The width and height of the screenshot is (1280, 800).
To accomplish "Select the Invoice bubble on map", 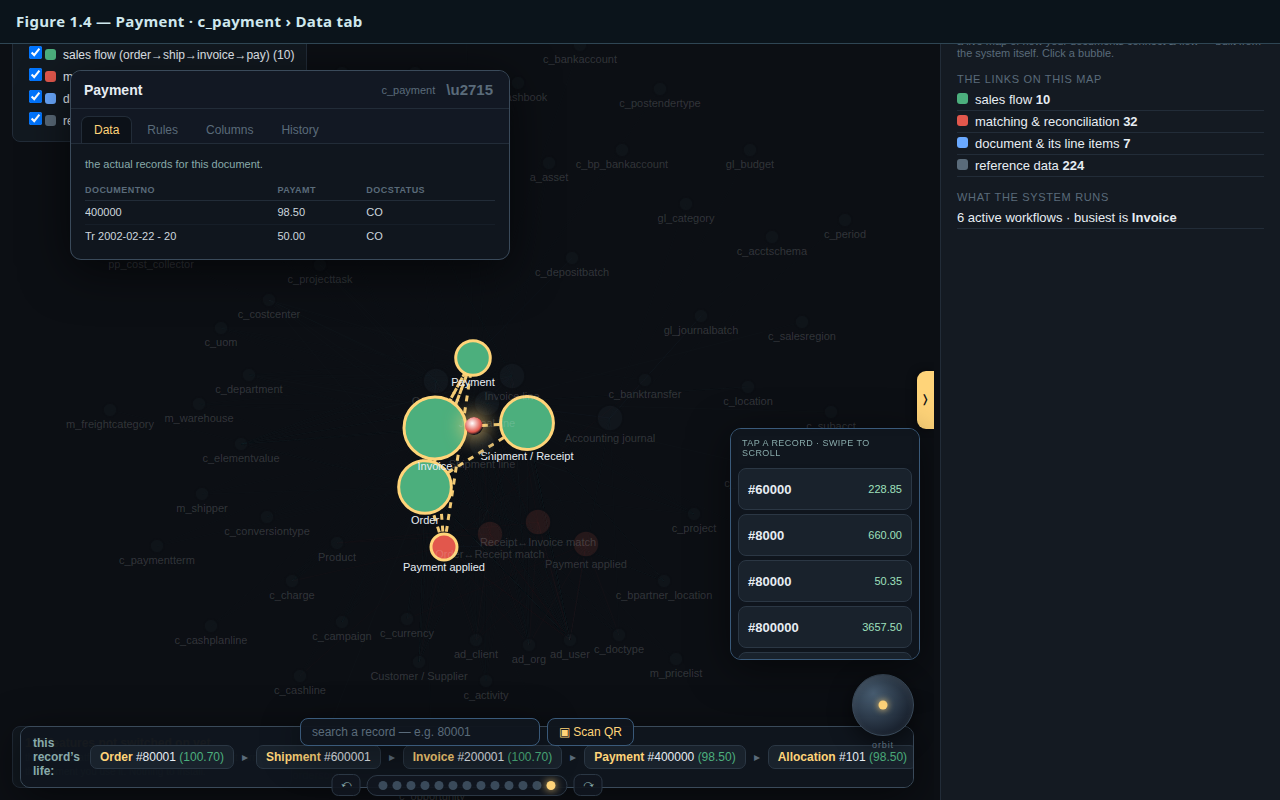I will point(435,428).
